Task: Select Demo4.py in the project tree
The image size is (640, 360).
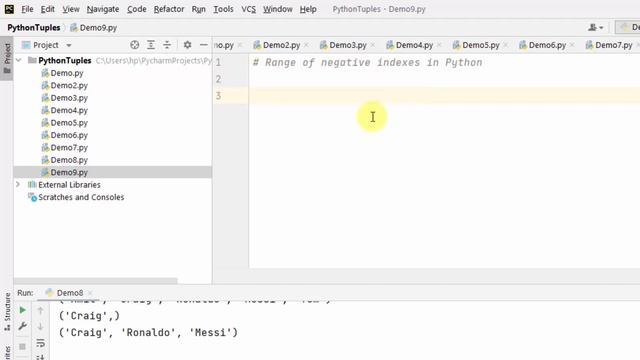Action: (64, 110)
